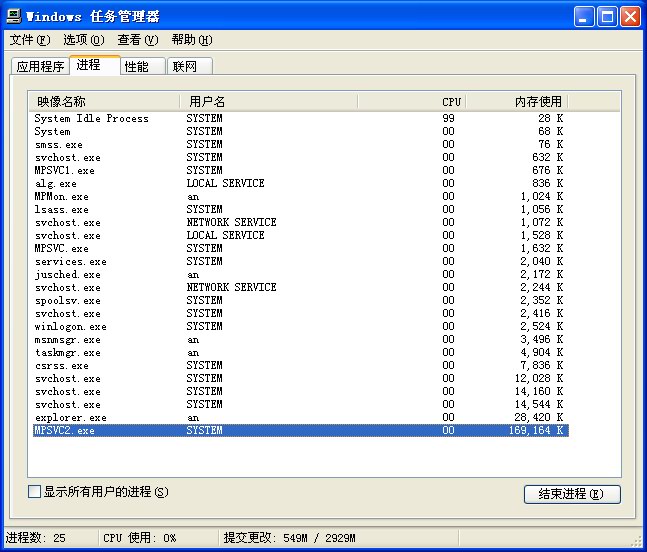Close the Task Manager window
The image size is (647, 552).
(630, 17)
